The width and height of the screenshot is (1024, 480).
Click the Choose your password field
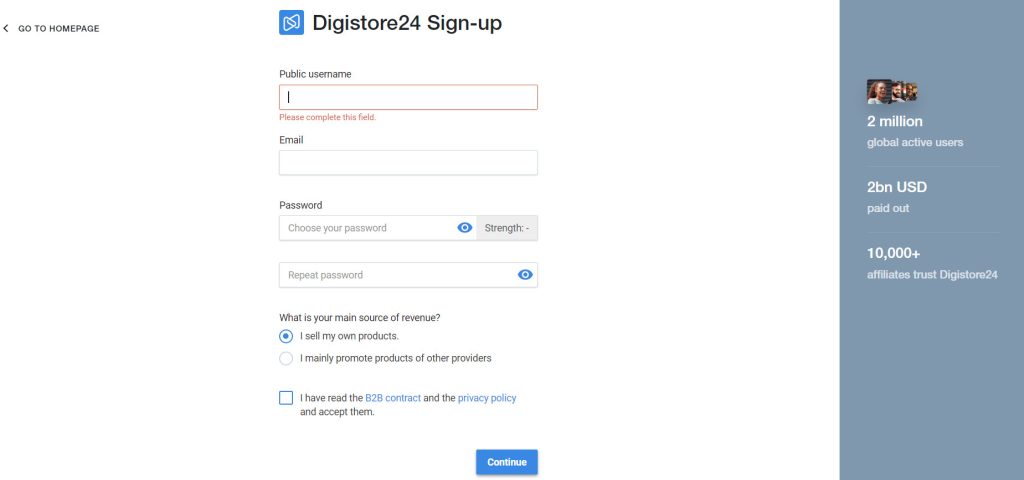coord(365,228)
